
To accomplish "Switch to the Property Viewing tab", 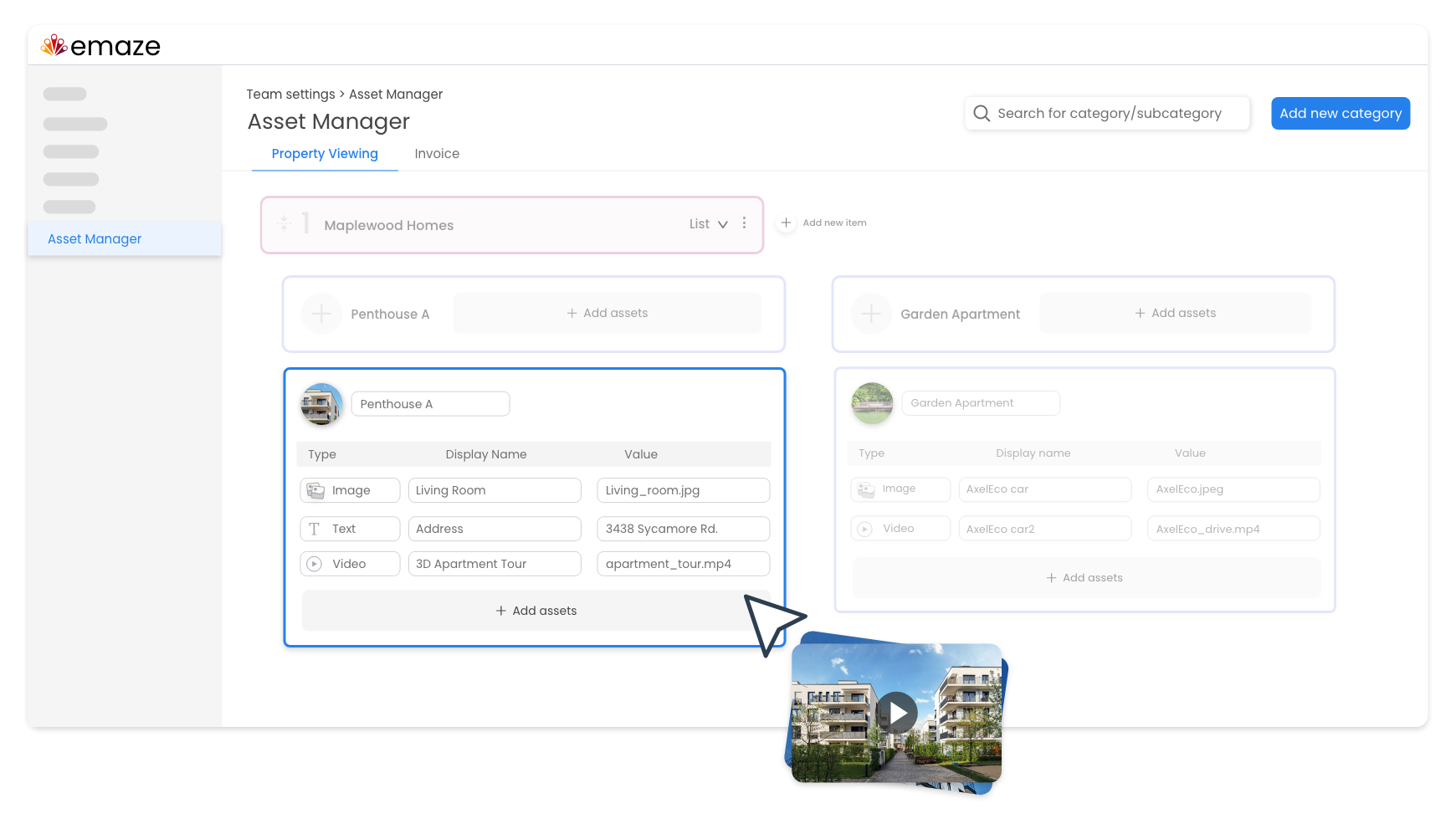I will pos(325,154).
